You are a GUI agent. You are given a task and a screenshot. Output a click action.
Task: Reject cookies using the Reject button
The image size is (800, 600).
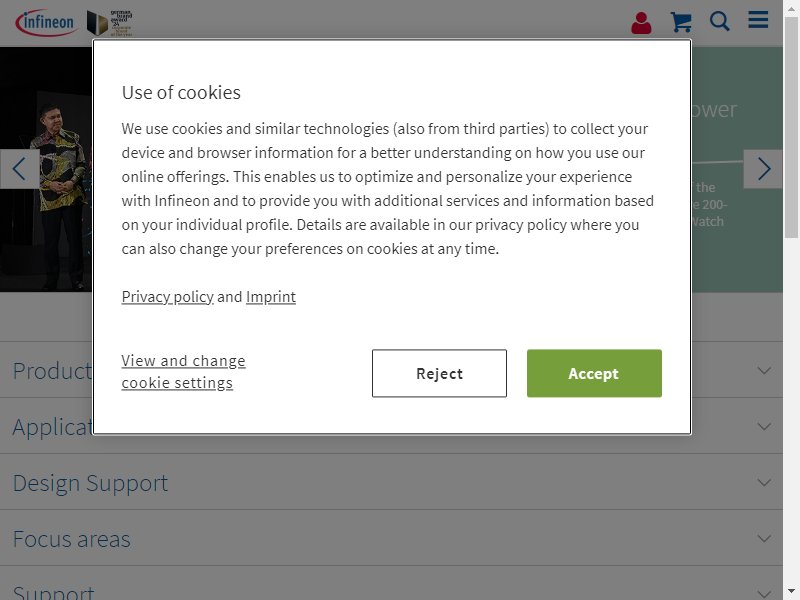coord(439,373)
